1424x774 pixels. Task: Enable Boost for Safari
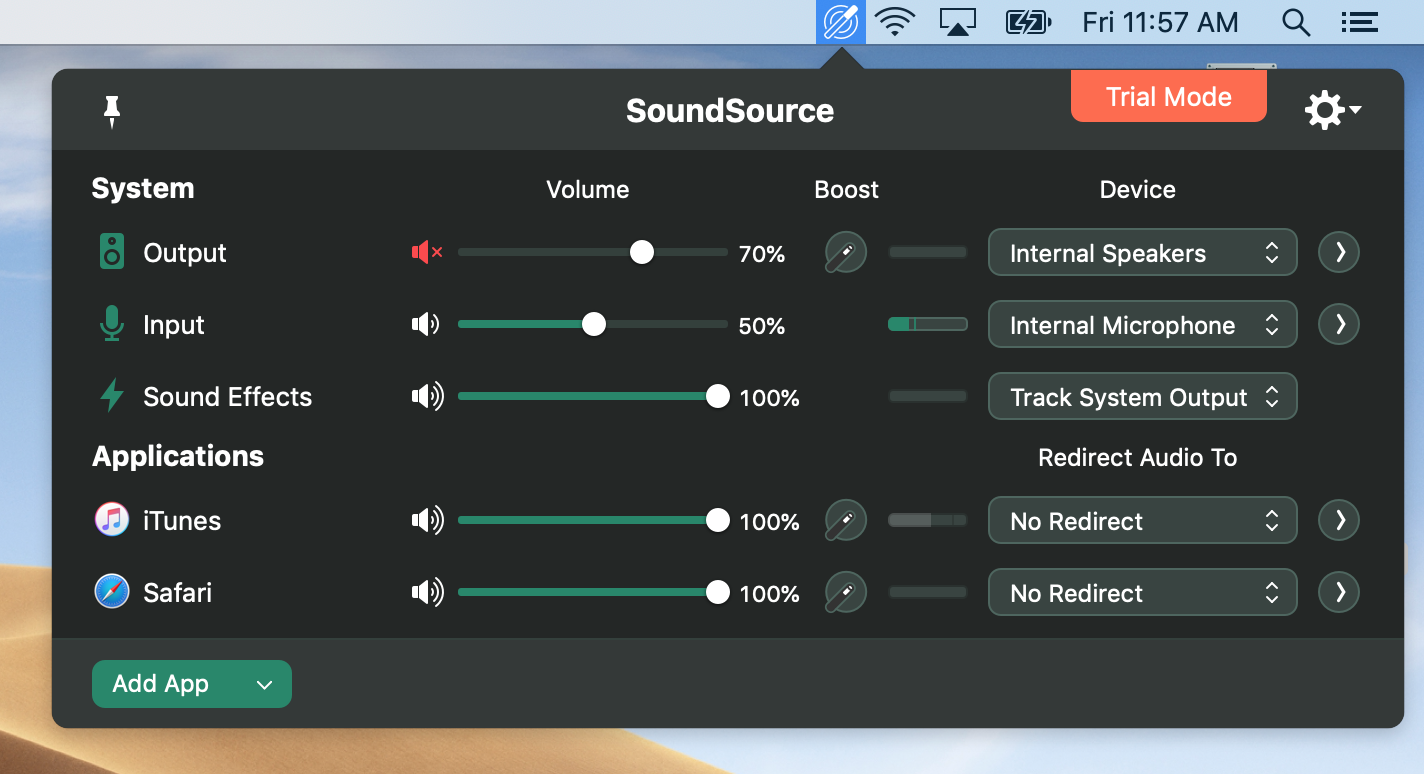pyautogui.click(x=845, y=593)
